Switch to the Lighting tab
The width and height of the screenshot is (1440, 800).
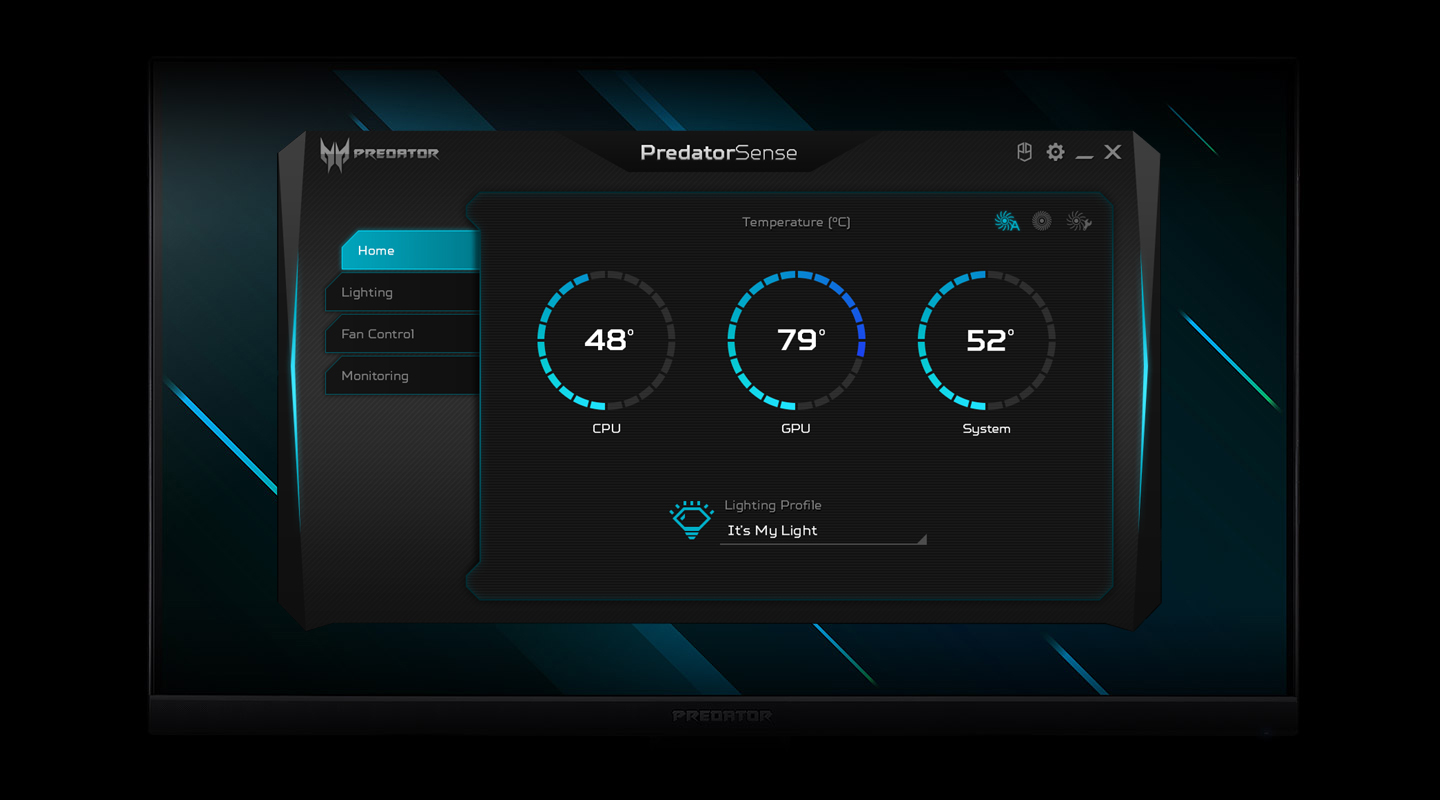point(402,293)
